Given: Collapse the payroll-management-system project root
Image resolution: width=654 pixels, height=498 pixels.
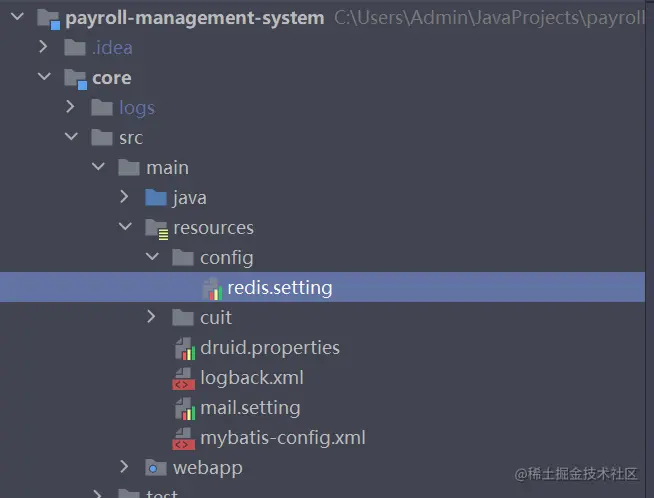Looking at the screenshot, I should click(x=18, y=17).
